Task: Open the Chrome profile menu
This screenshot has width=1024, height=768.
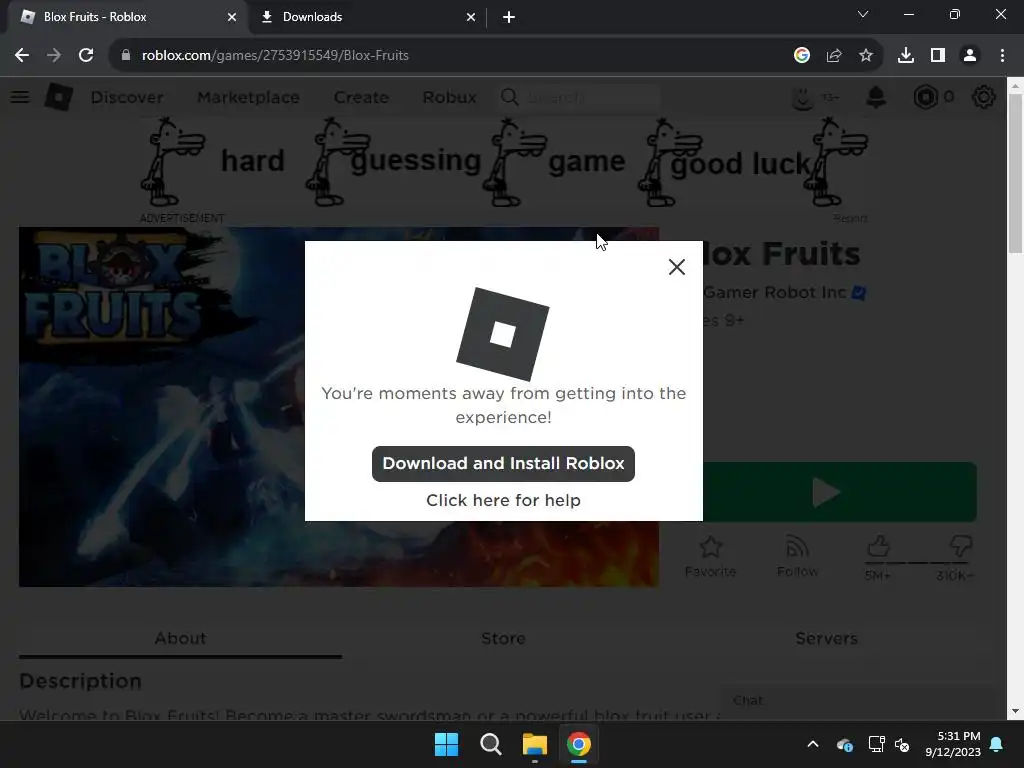Action: [970, 56]
